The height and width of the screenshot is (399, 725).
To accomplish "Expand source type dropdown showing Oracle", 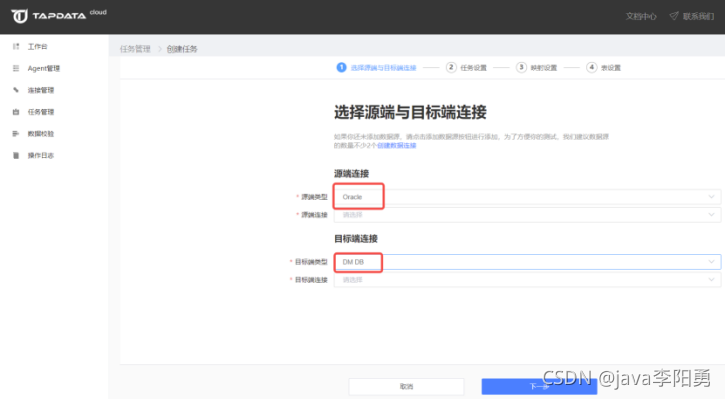I will click(x=527, y=197).
